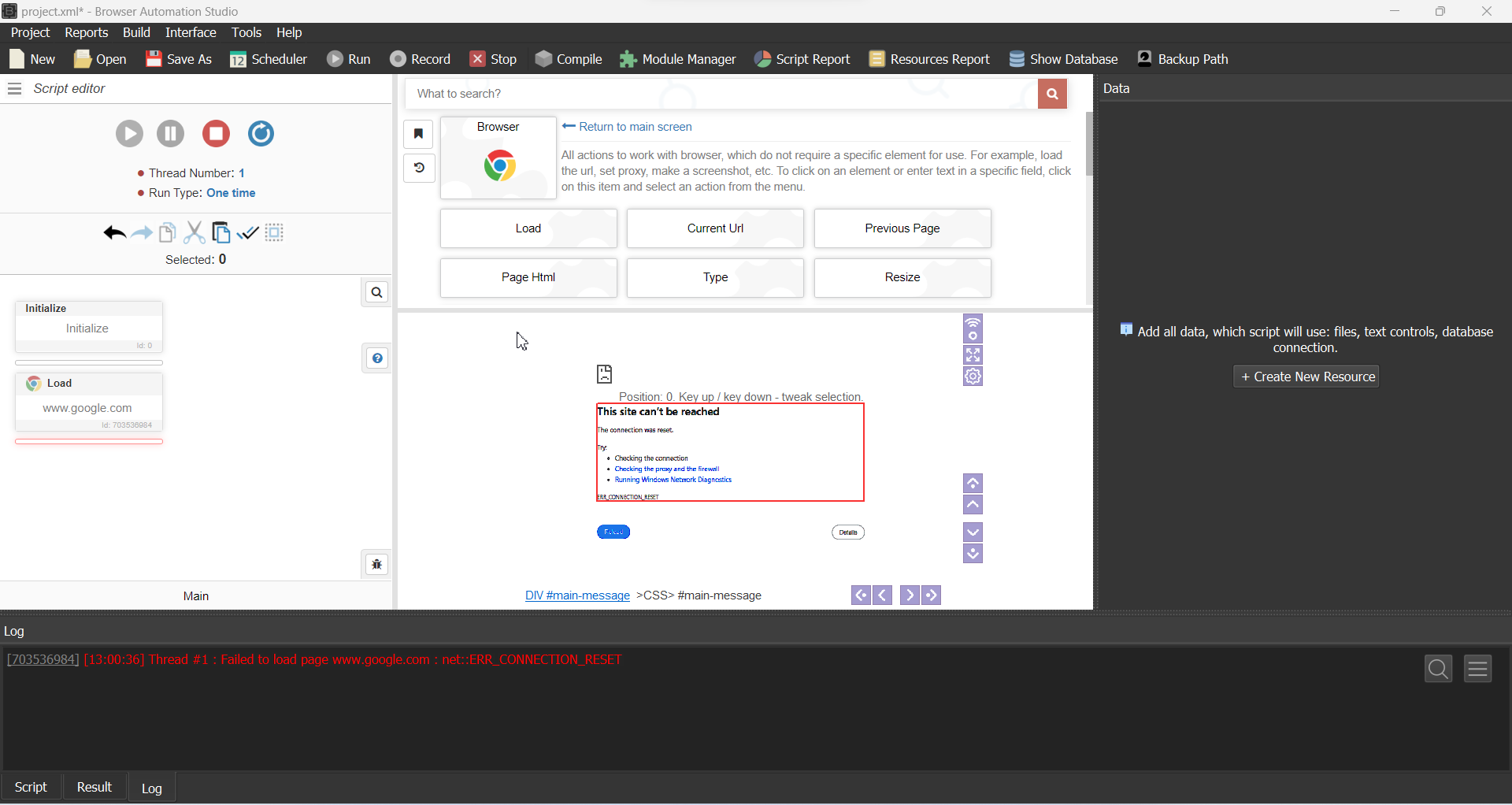
Task: Toggle the Script editor hamburger menu
Action: click(14, 89)
